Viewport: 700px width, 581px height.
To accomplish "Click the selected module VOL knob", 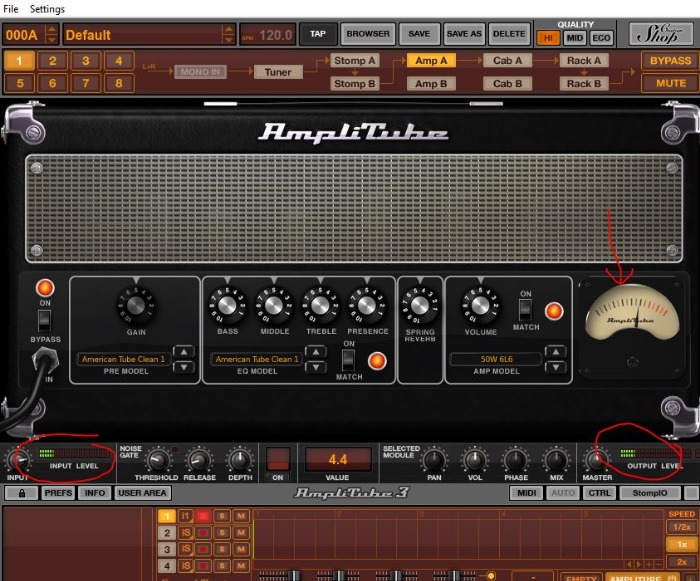I will point(475,460).
